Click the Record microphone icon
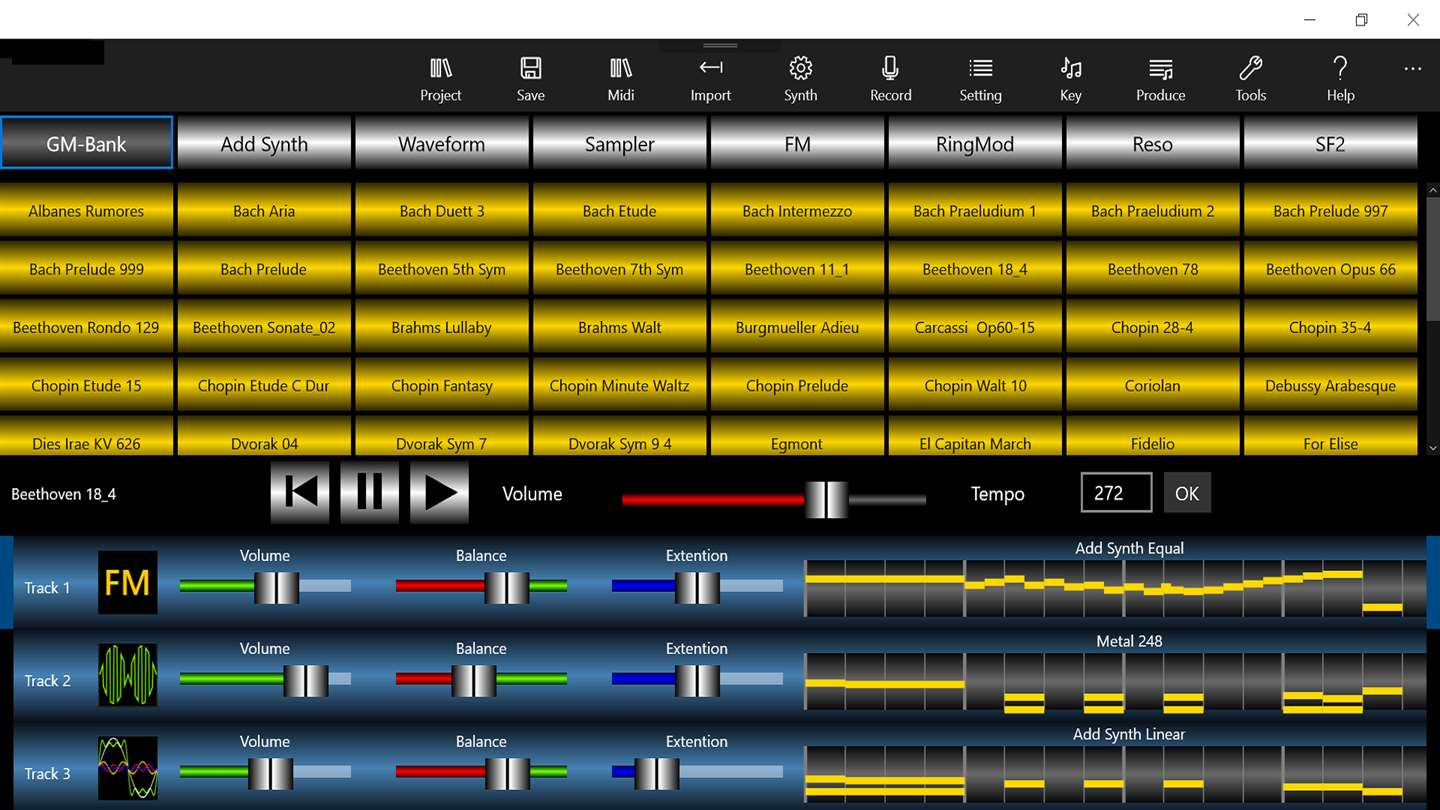Viewport: 1440px width, 810px height. pyautogui.click(x=890, y=68)
